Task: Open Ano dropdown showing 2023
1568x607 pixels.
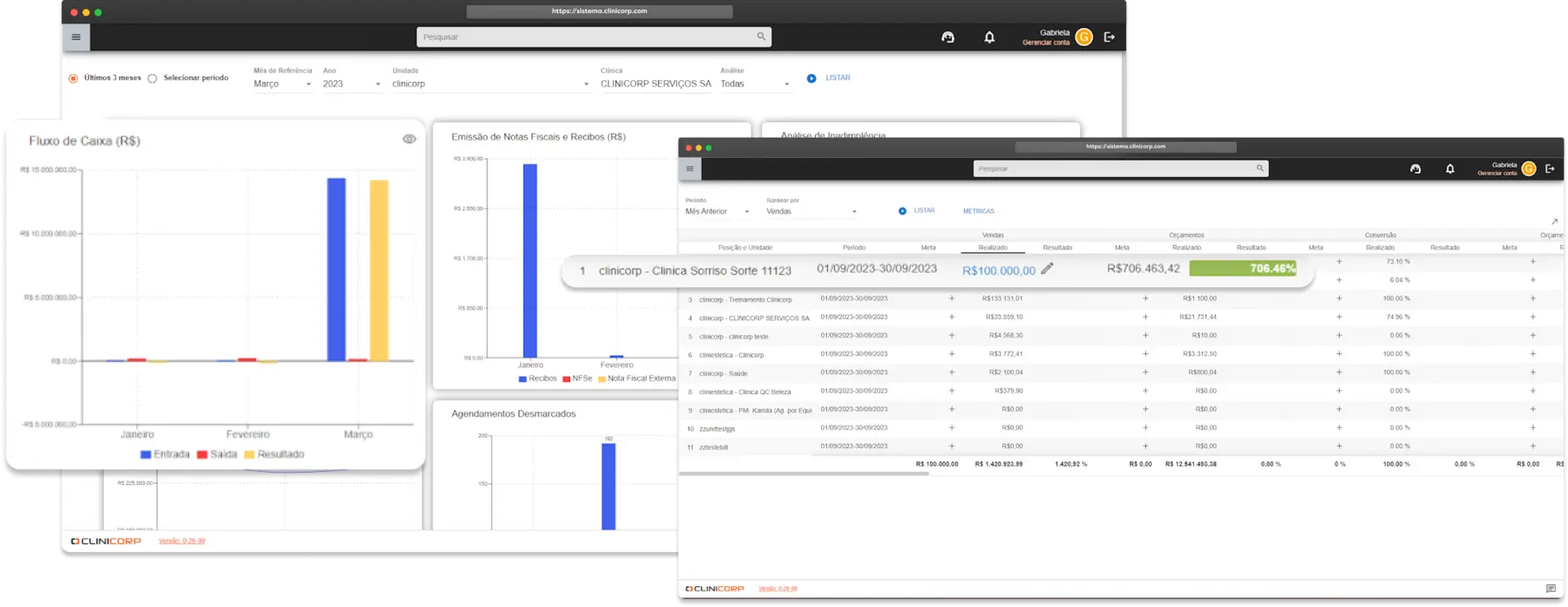Action: point(351,84)
